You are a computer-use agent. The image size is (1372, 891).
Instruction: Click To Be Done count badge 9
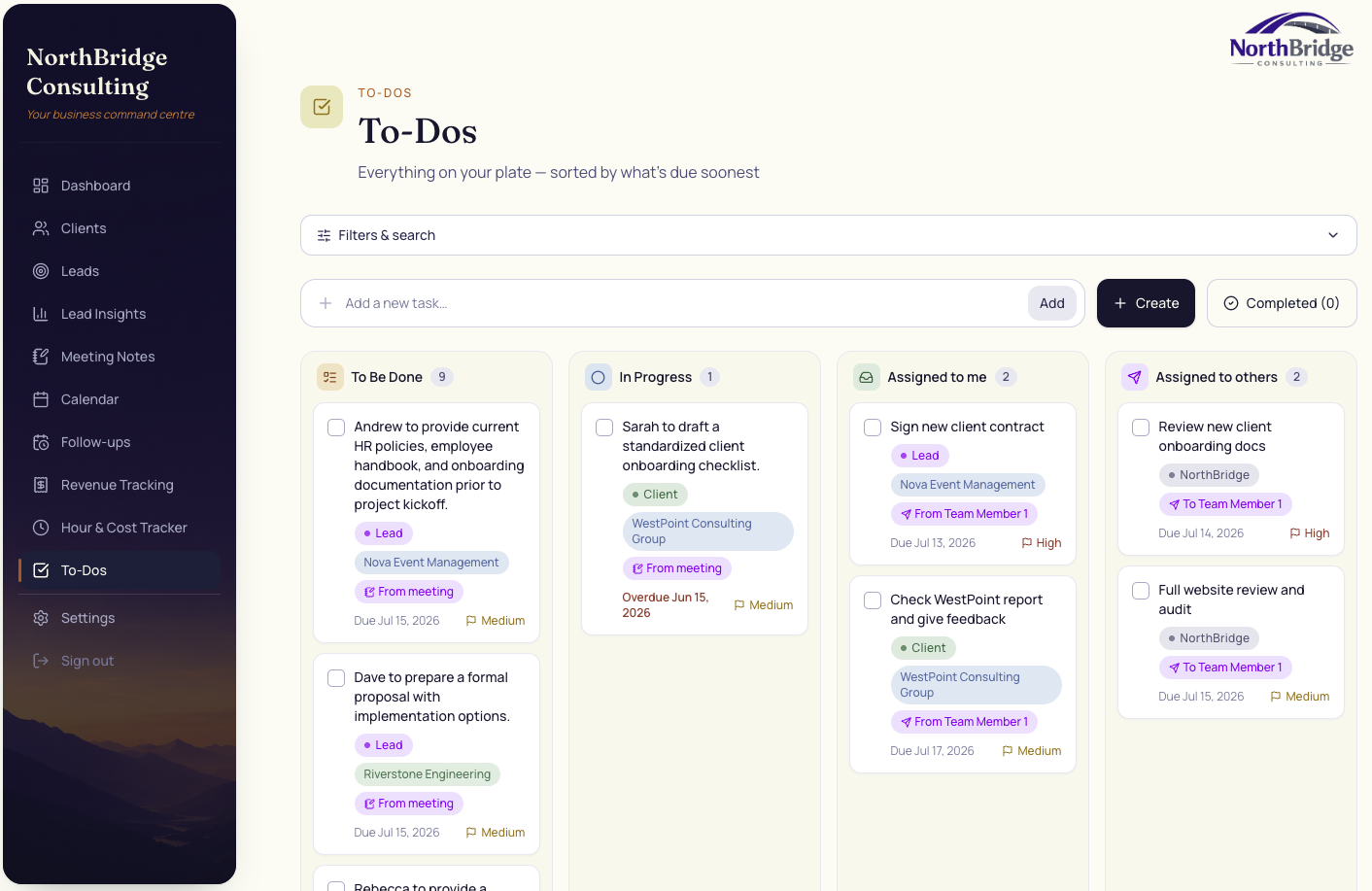coord(442,377)
